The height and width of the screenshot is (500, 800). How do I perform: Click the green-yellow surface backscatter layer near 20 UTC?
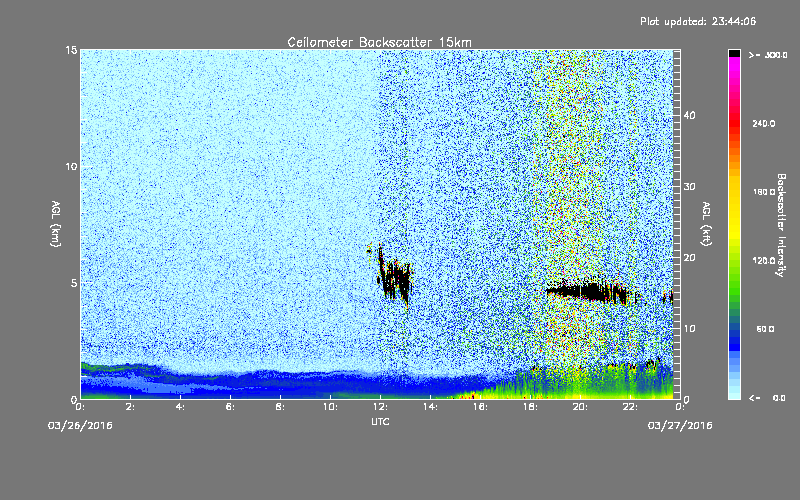pos(582,385)
